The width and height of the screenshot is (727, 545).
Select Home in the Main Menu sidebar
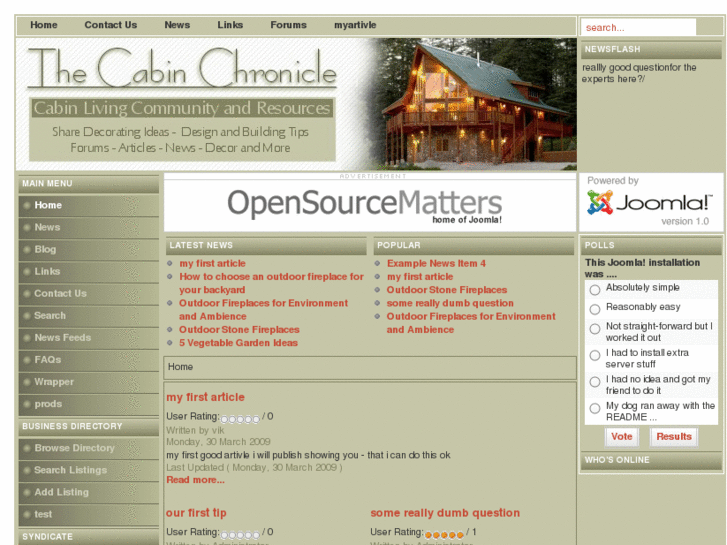point(89,205)
